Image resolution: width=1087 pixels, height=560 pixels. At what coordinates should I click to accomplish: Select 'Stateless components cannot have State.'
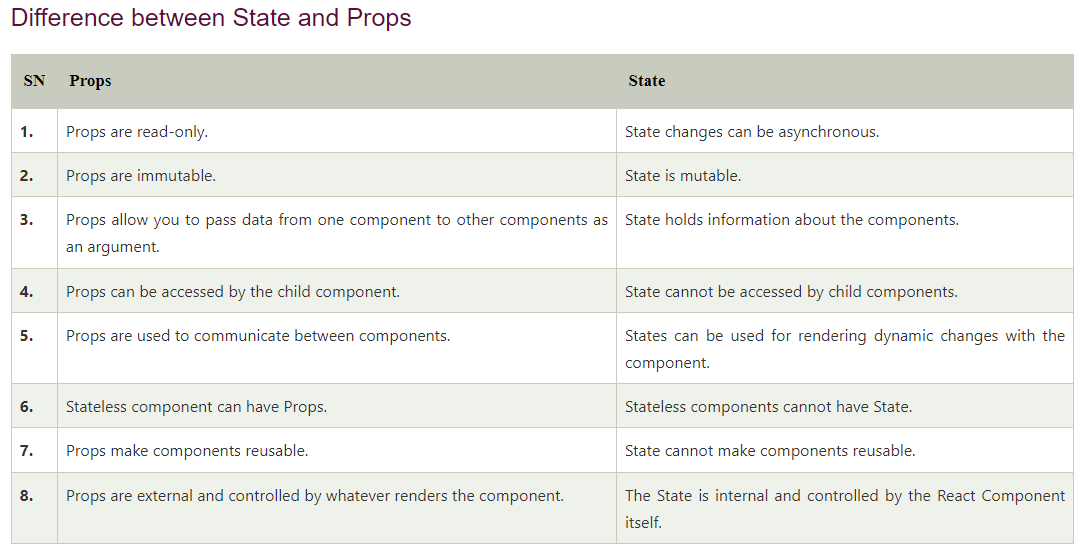[x=768, y=407]
